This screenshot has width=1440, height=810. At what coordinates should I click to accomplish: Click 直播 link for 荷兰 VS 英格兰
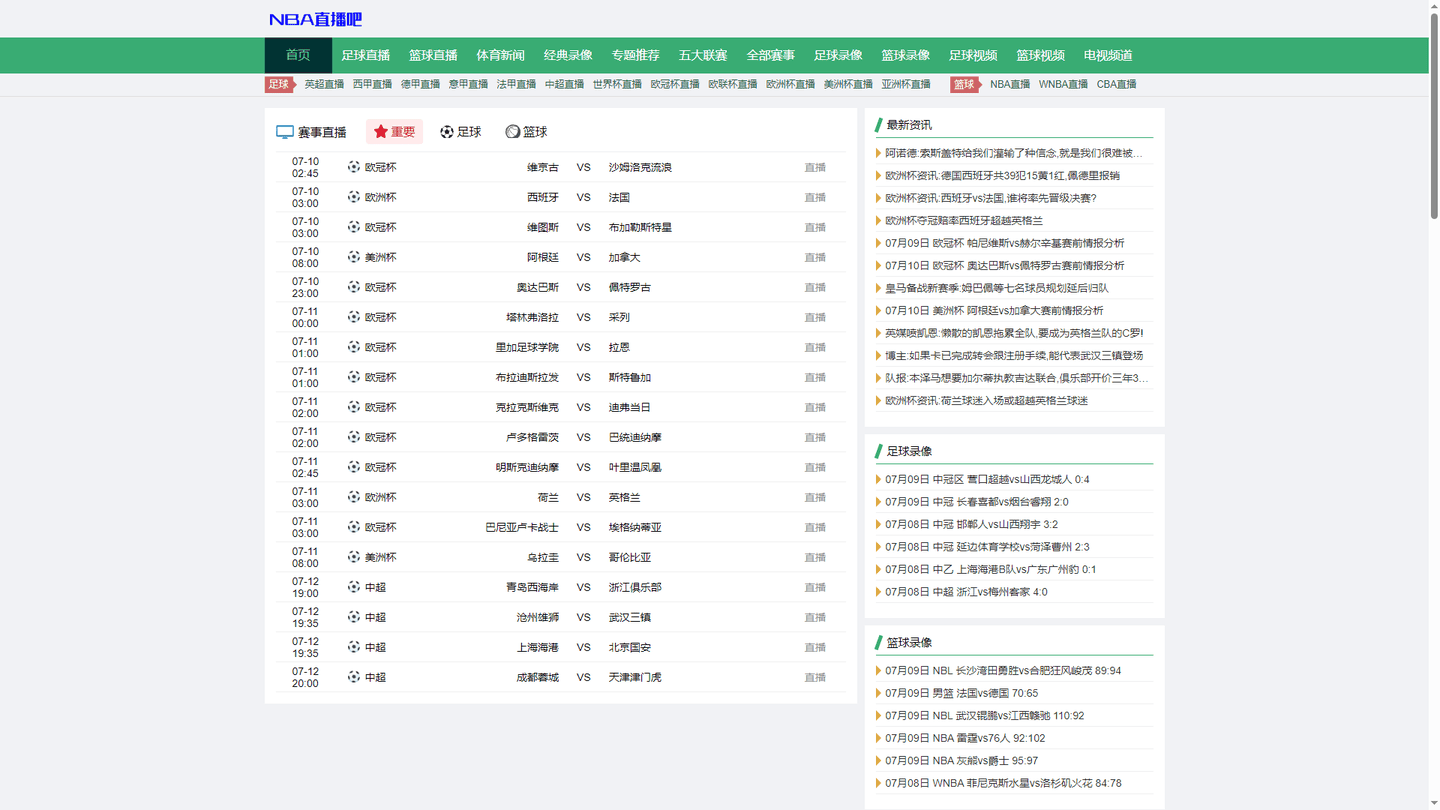click(x=815, y=497)
